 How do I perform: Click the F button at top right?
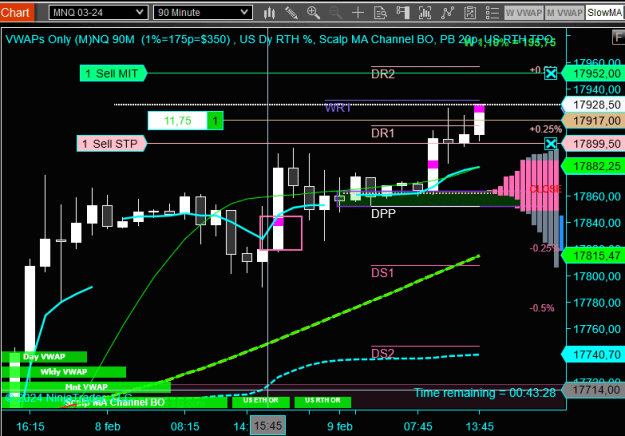(x=618, y=38)
